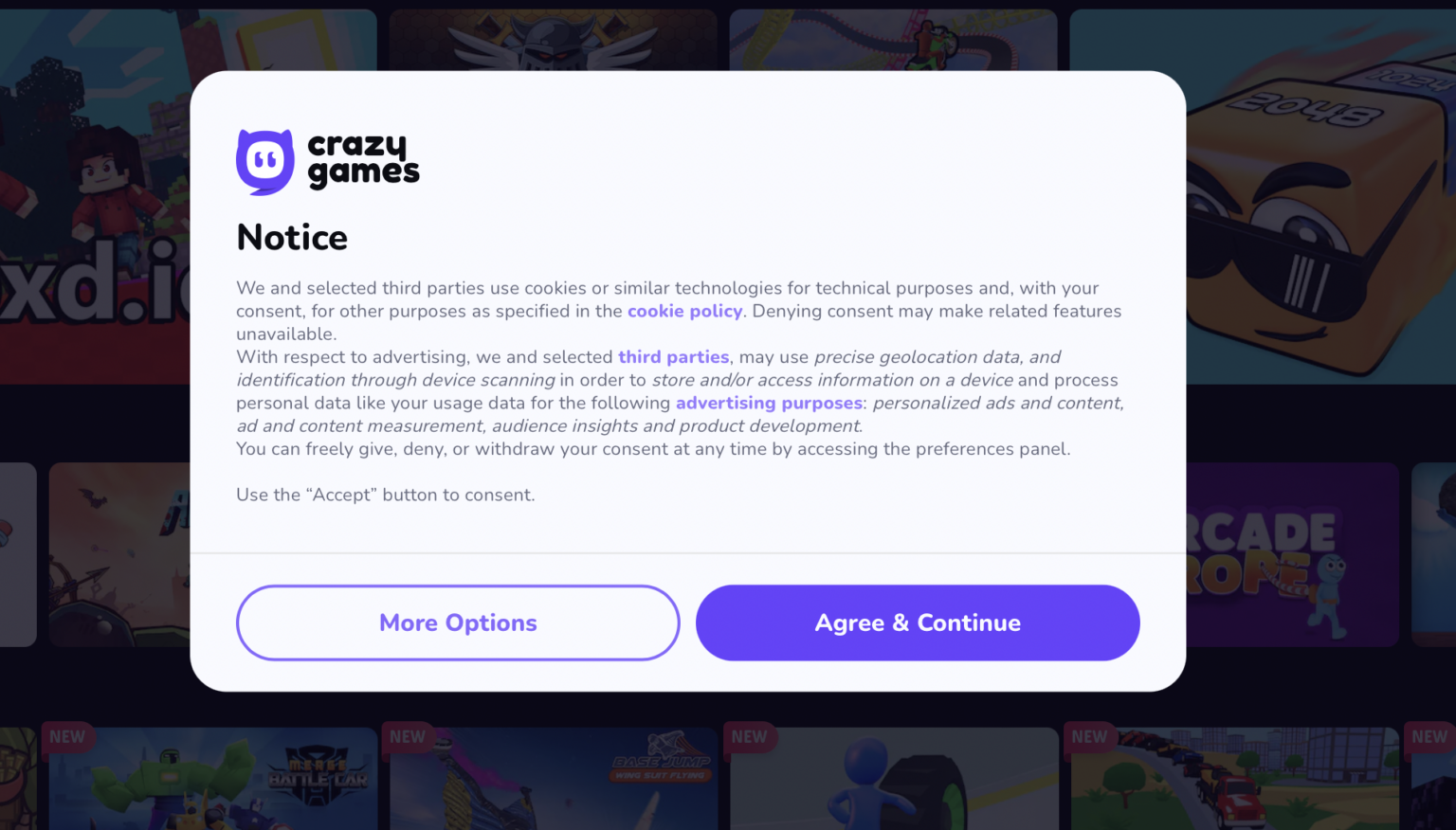The image size is (1456, 830).
Task: Click the Notice dialog heading
Action: pos(291,237)
